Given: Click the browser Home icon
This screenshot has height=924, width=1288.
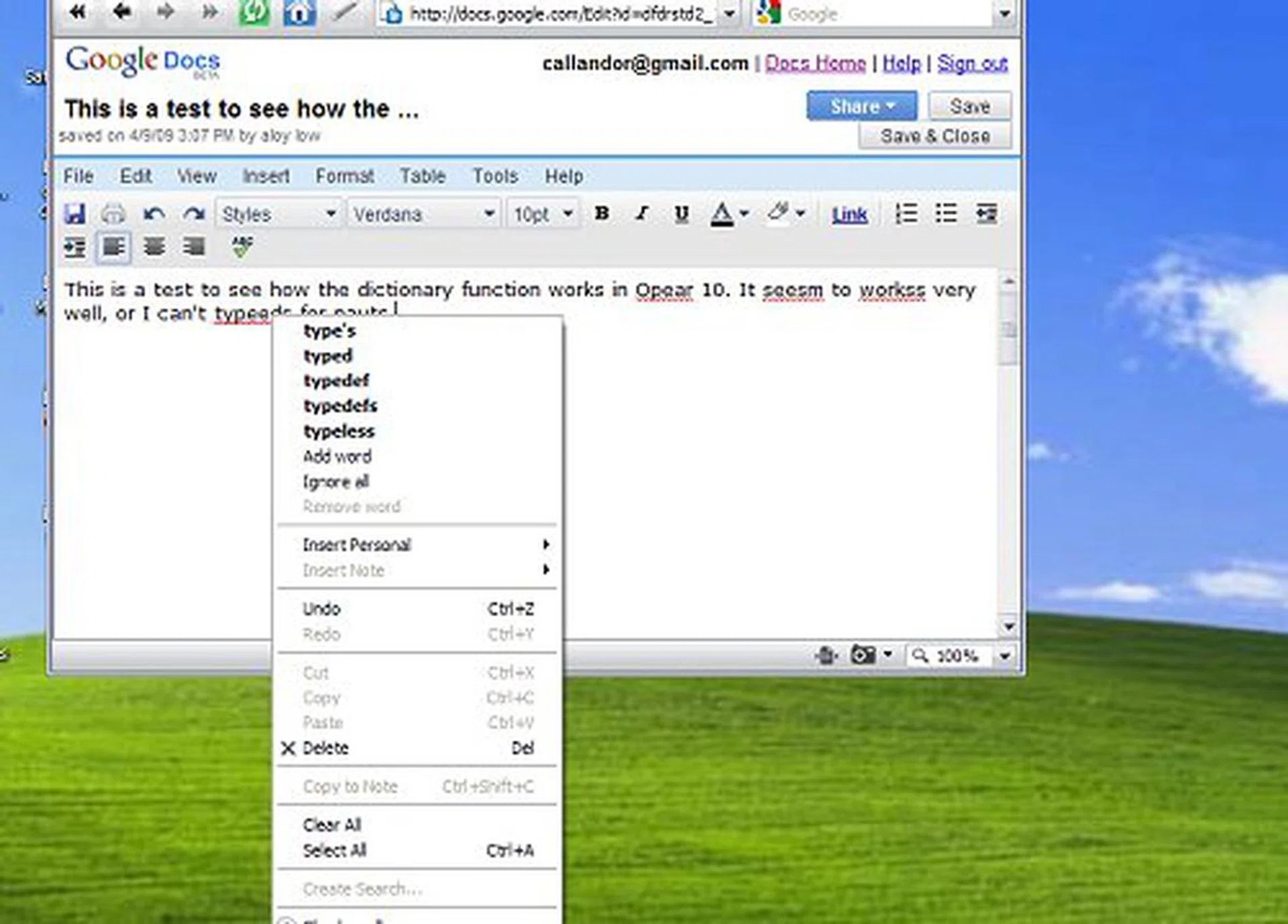Looking at the screenshot, I should pos(299,13).
